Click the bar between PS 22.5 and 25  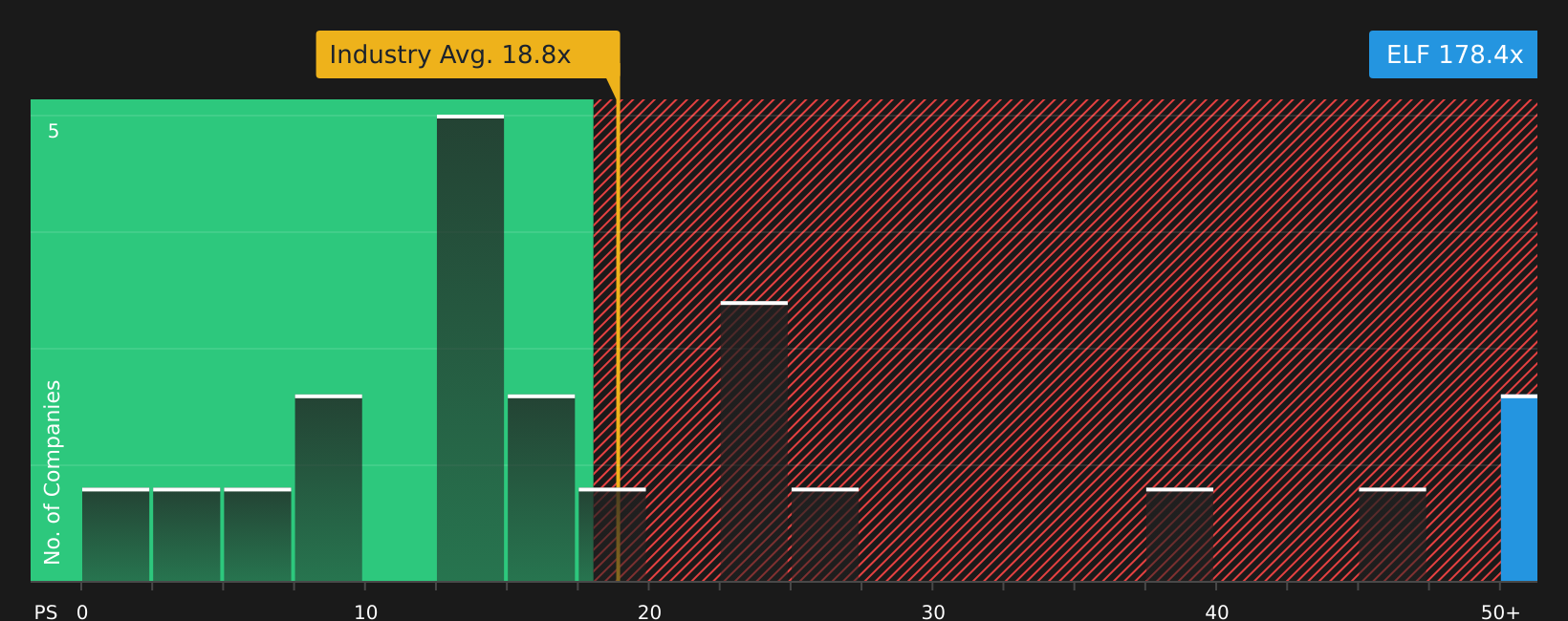pos(754,441)
